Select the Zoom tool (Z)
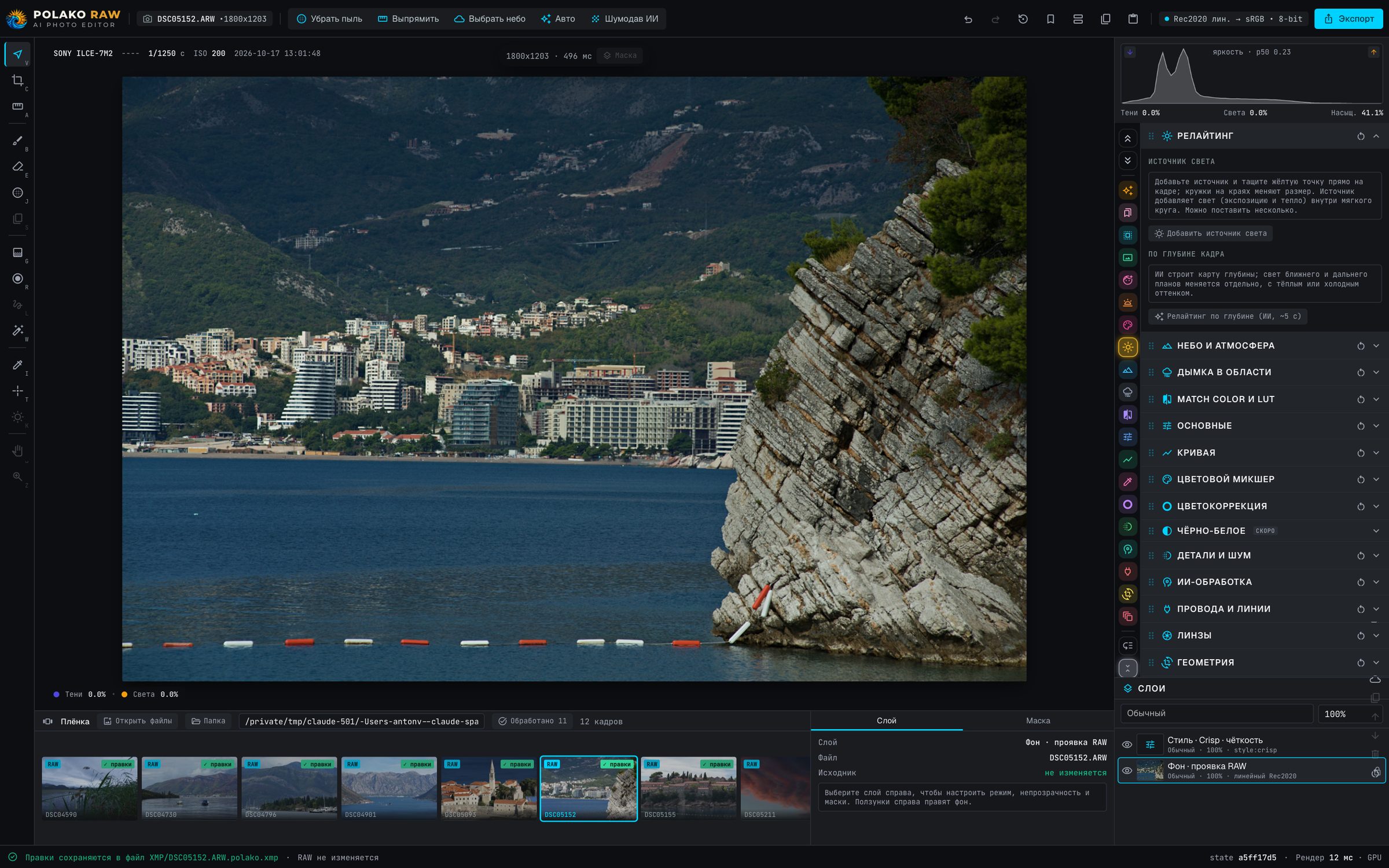This screenshot has height=868, width=1389. tap(18, 477)
